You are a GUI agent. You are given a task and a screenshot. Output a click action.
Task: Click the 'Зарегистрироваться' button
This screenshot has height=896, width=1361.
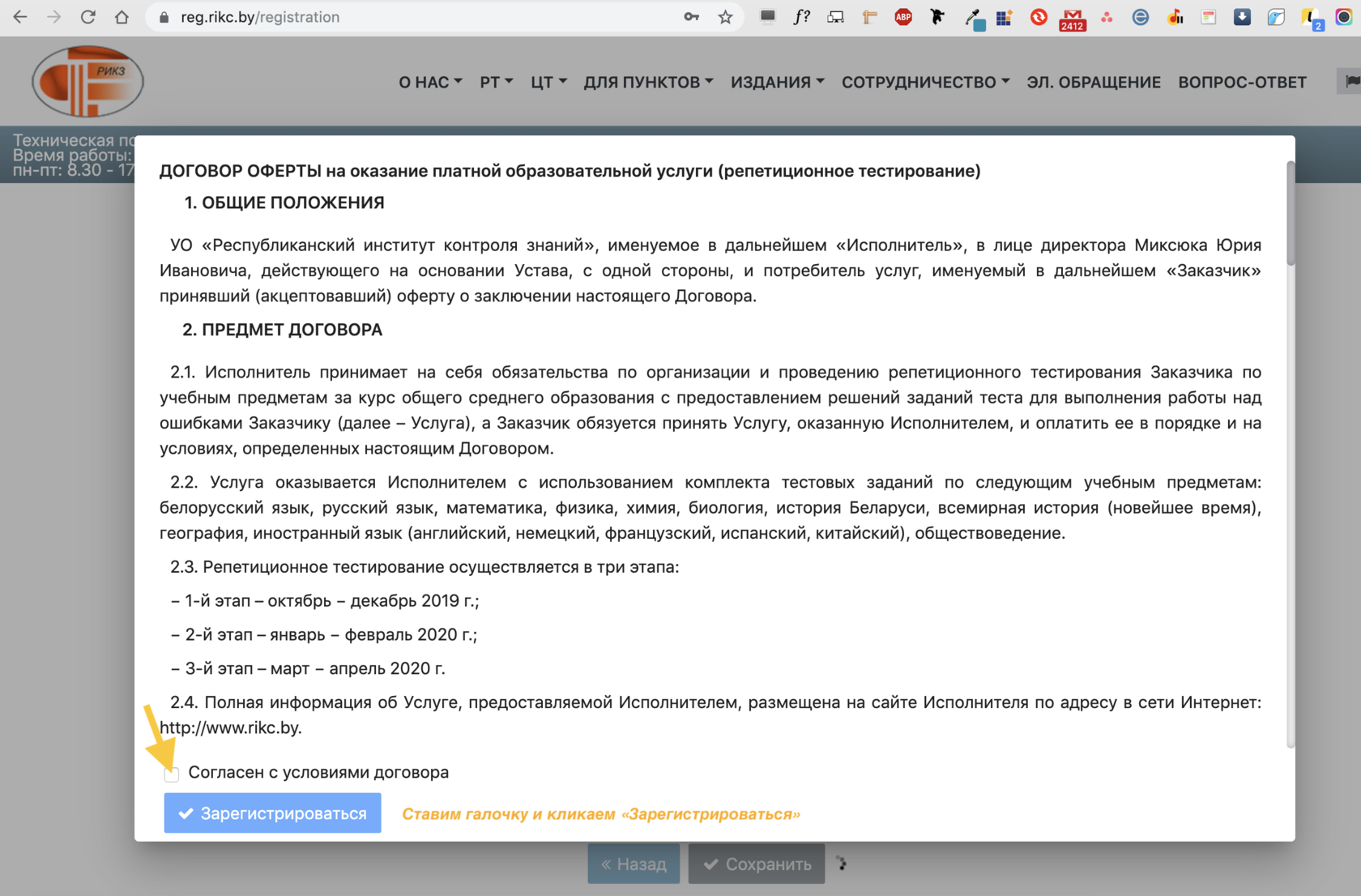272,813
